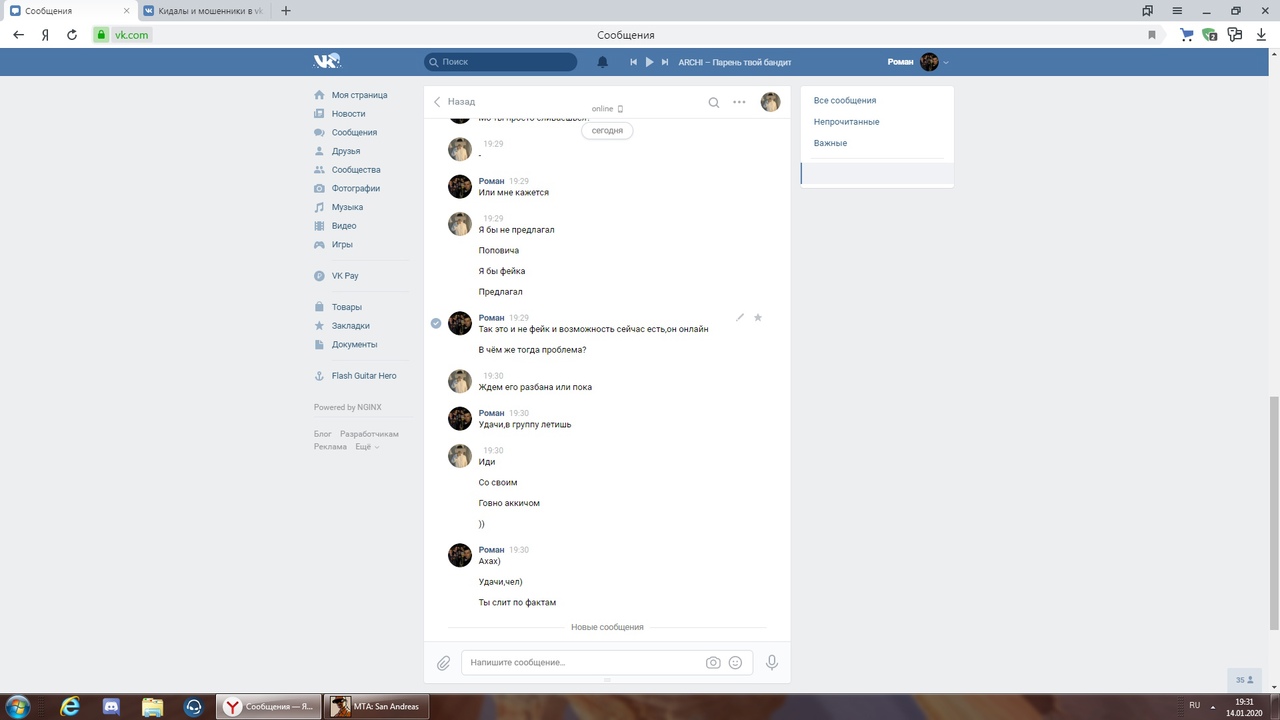Open the emoji smiley picker
Screen dimensions: 1280x720
735,663
